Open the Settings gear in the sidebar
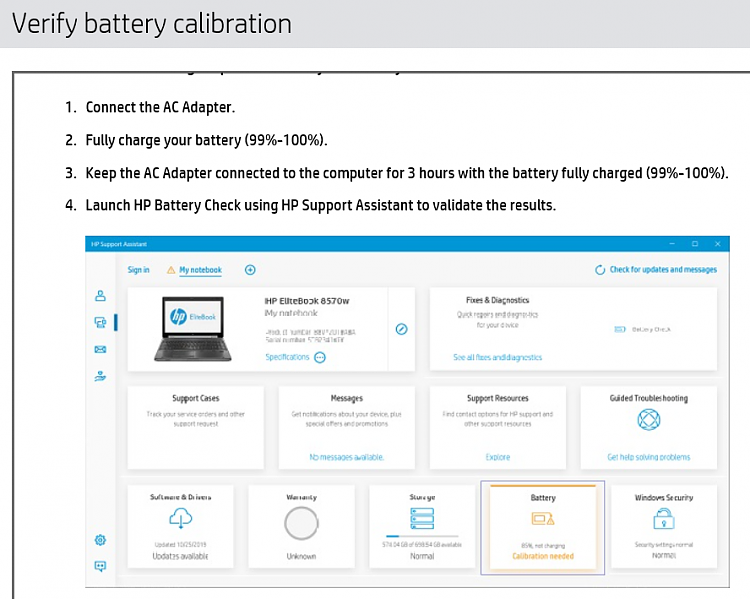This screenshot has height=599, width=750. click(x=100, y=540)
